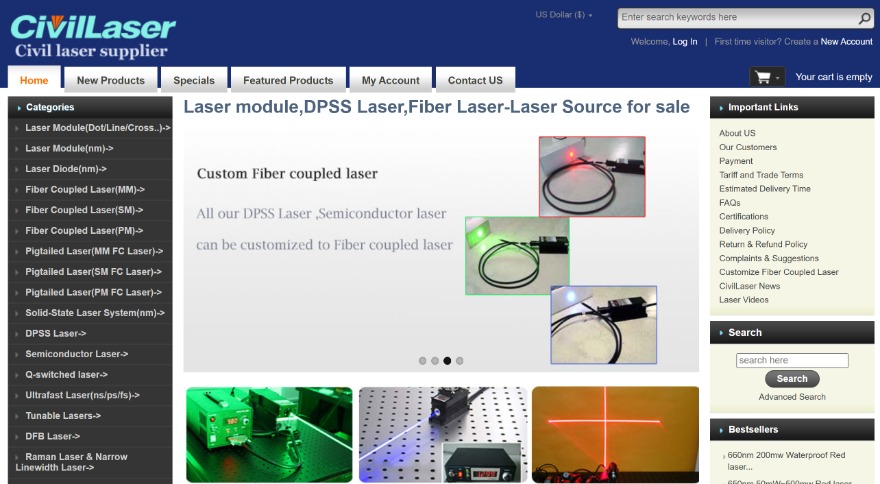Expand the DPSS Laser category
This screenshot has height=484, width=880.
[56, 333]
